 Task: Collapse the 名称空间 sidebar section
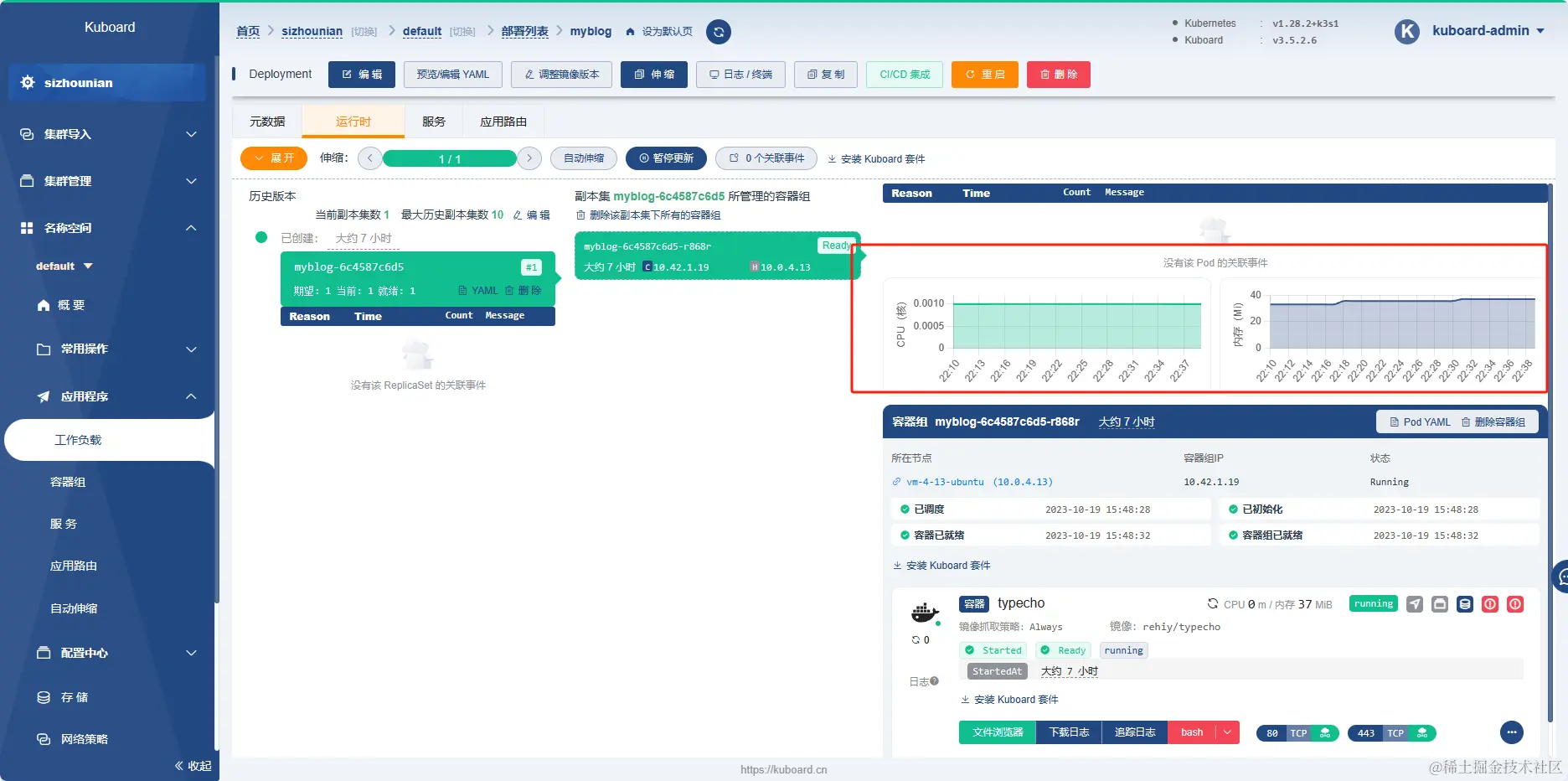point(191,228)
